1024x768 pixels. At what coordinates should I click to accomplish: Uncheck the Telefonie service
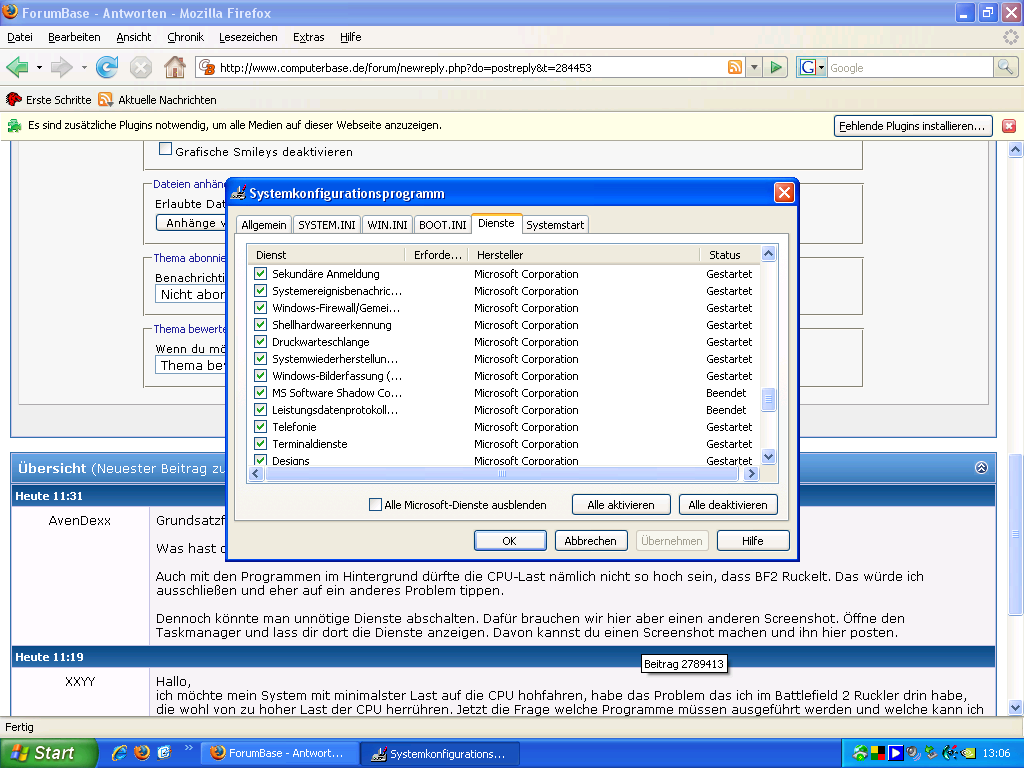tap(261, 426)
